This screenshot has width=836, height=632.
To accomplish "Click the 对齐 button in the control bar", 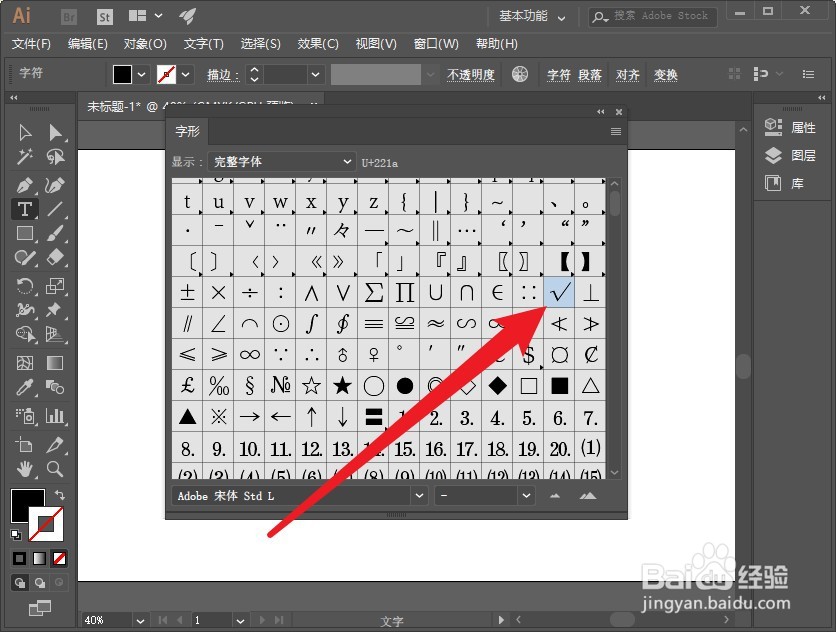I will coord(626,74).
